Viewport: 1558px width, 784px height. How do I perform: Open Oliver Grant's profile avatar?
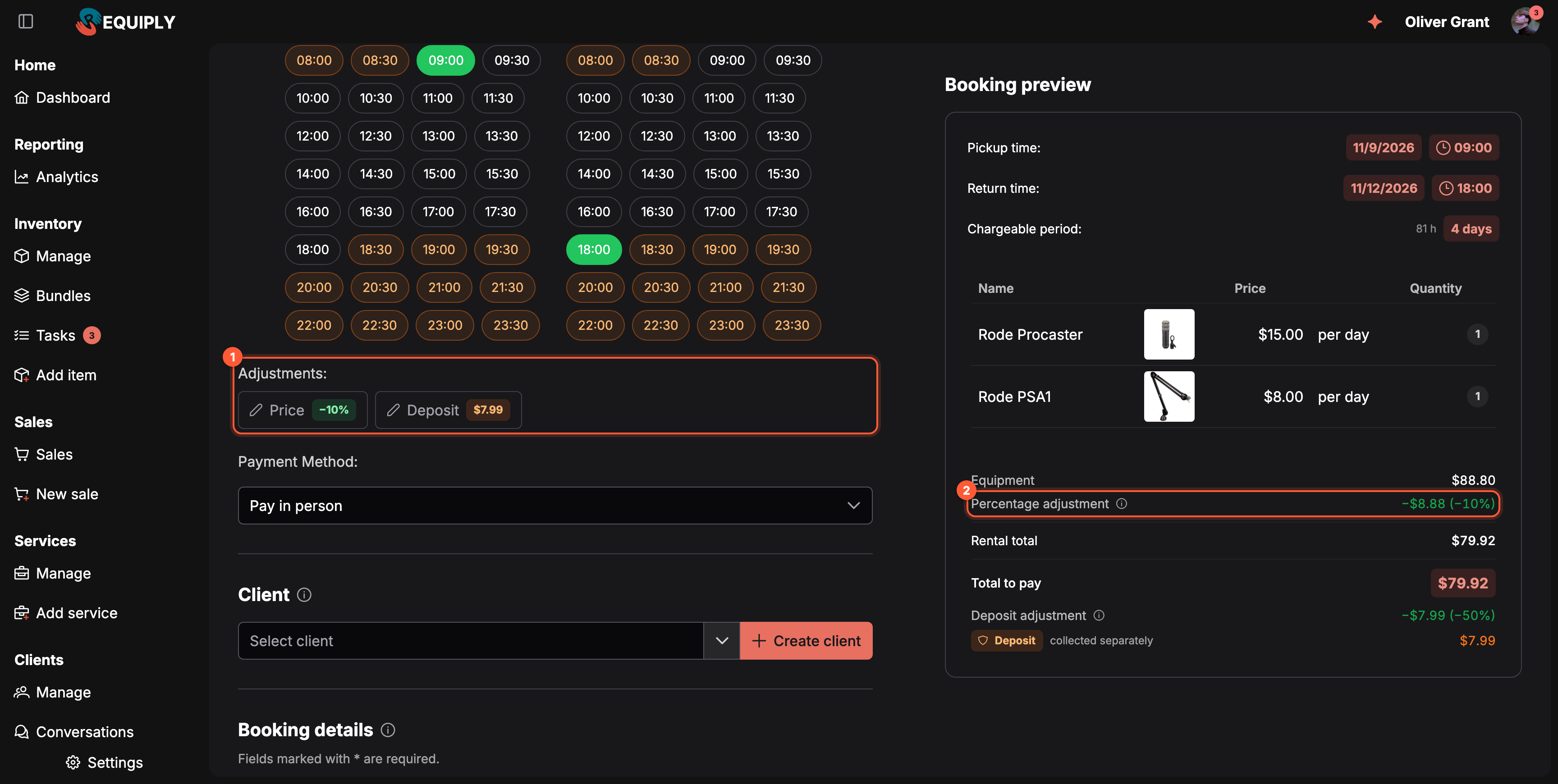pos(1525,22)
